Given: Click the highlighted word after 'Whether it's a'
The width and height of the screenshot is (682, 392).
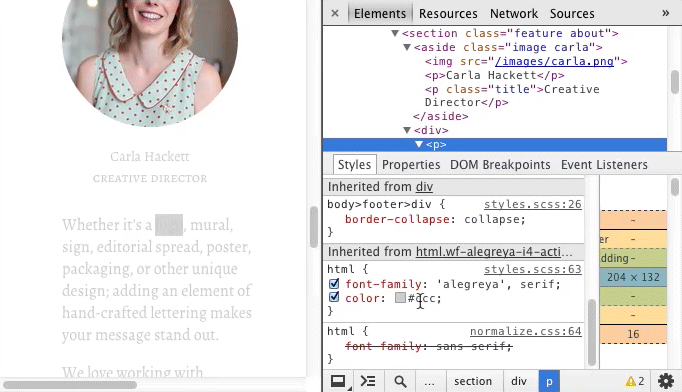Looking at the screenshot, I should [169, 225].
